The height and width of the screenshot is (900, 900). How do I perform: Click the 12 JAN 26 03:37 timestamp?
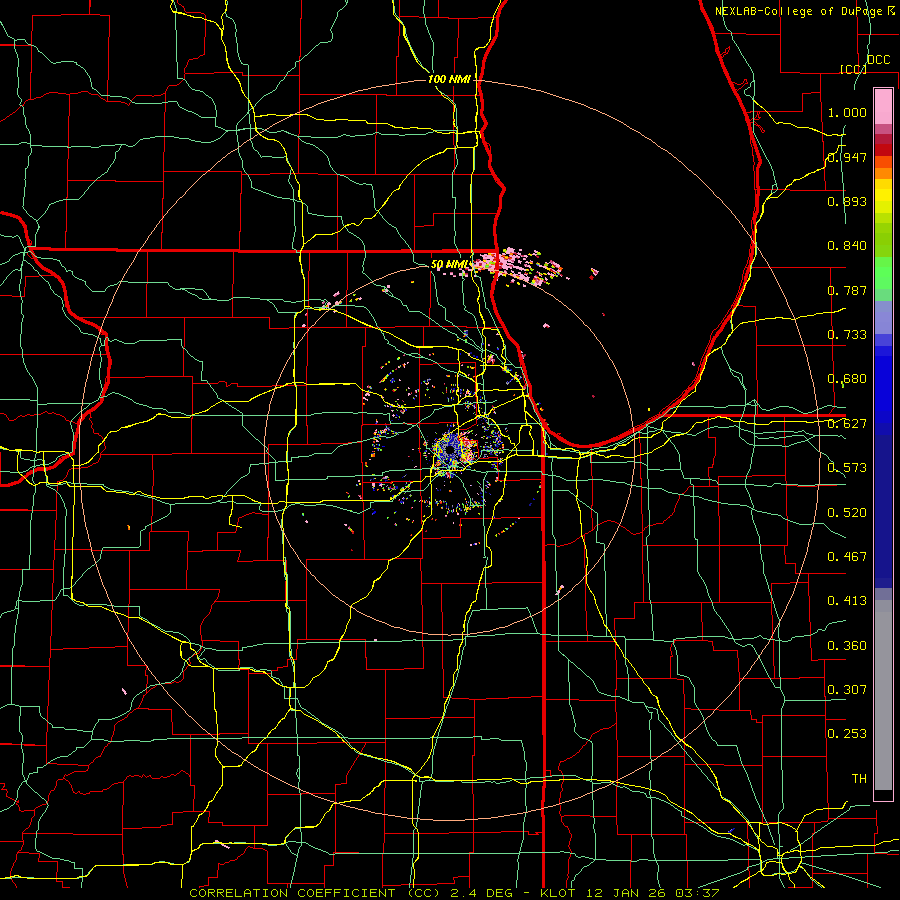(x=653, y=893)
